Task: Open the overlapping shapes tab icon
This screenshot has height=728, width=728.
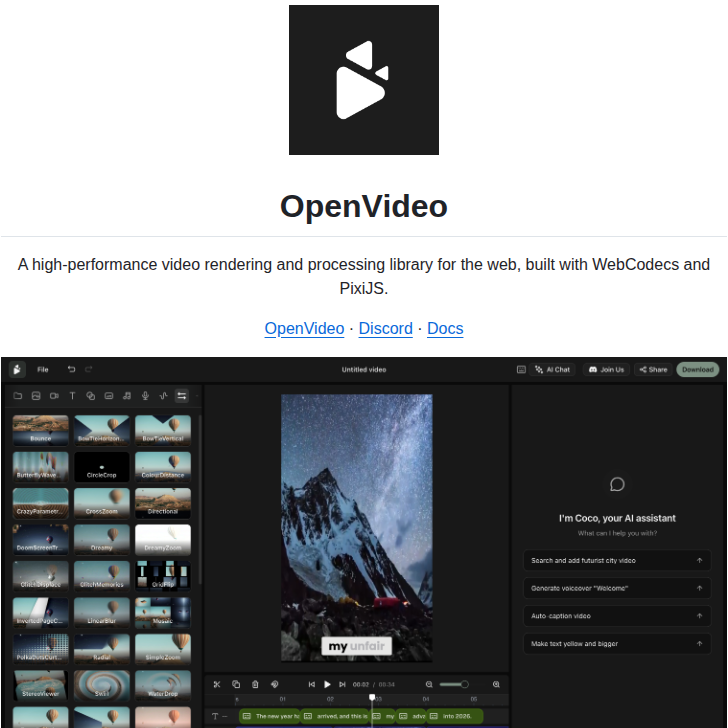Action: [x=91, y=396]
